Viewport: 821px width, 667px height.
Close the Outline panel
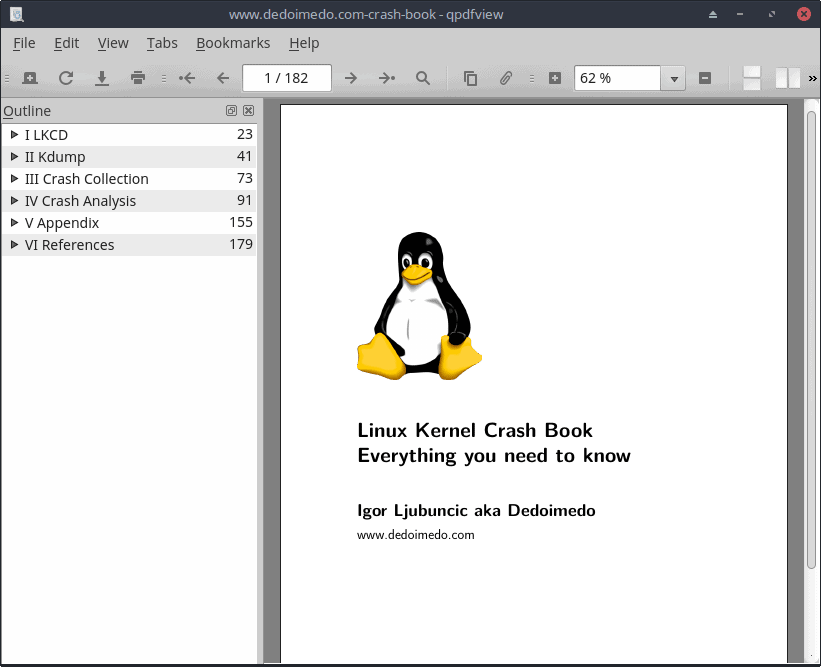[249, 110]
